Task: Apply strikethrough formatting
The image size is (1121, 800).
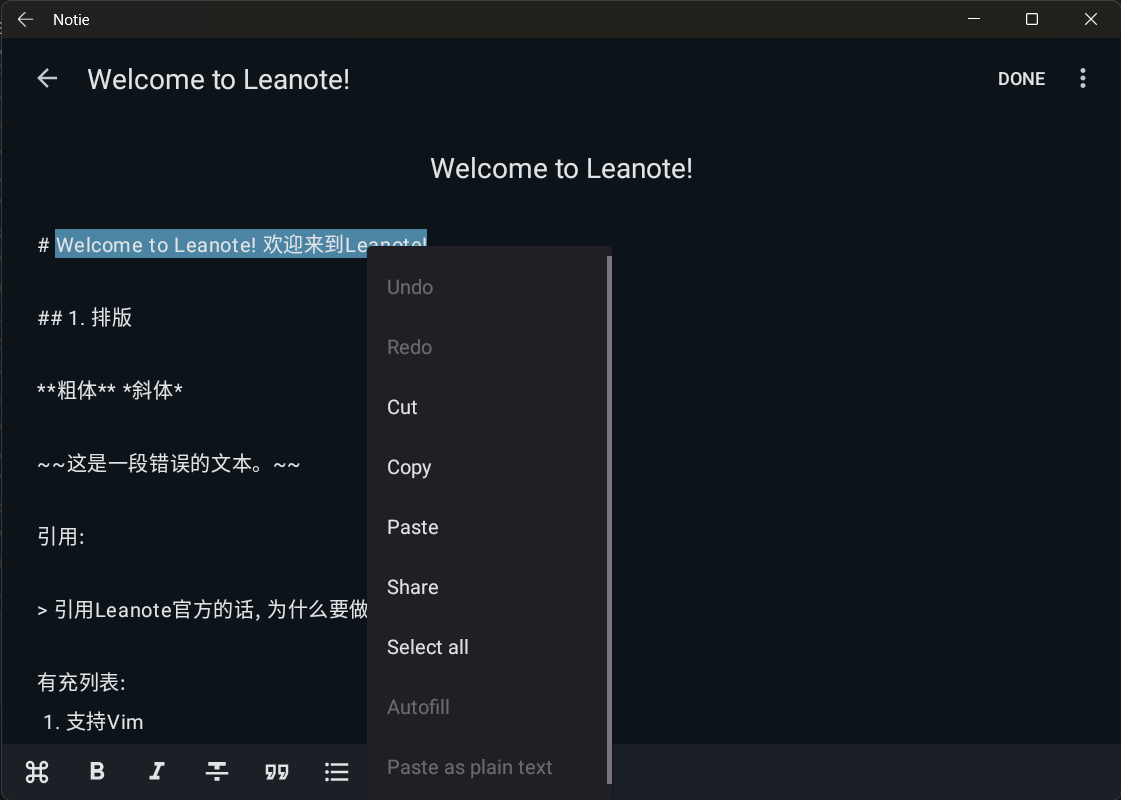Action: point(217,771)
